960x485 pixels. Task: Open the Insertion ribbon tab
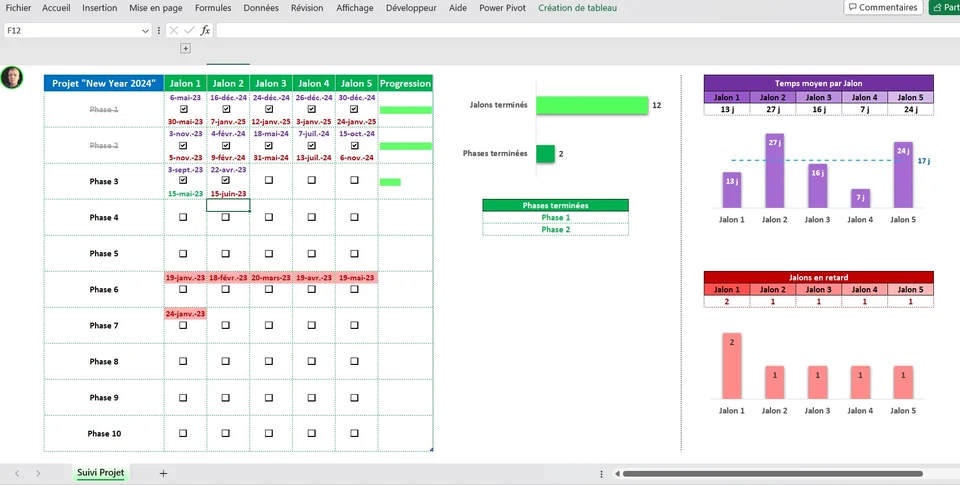(x=100, y=8)
